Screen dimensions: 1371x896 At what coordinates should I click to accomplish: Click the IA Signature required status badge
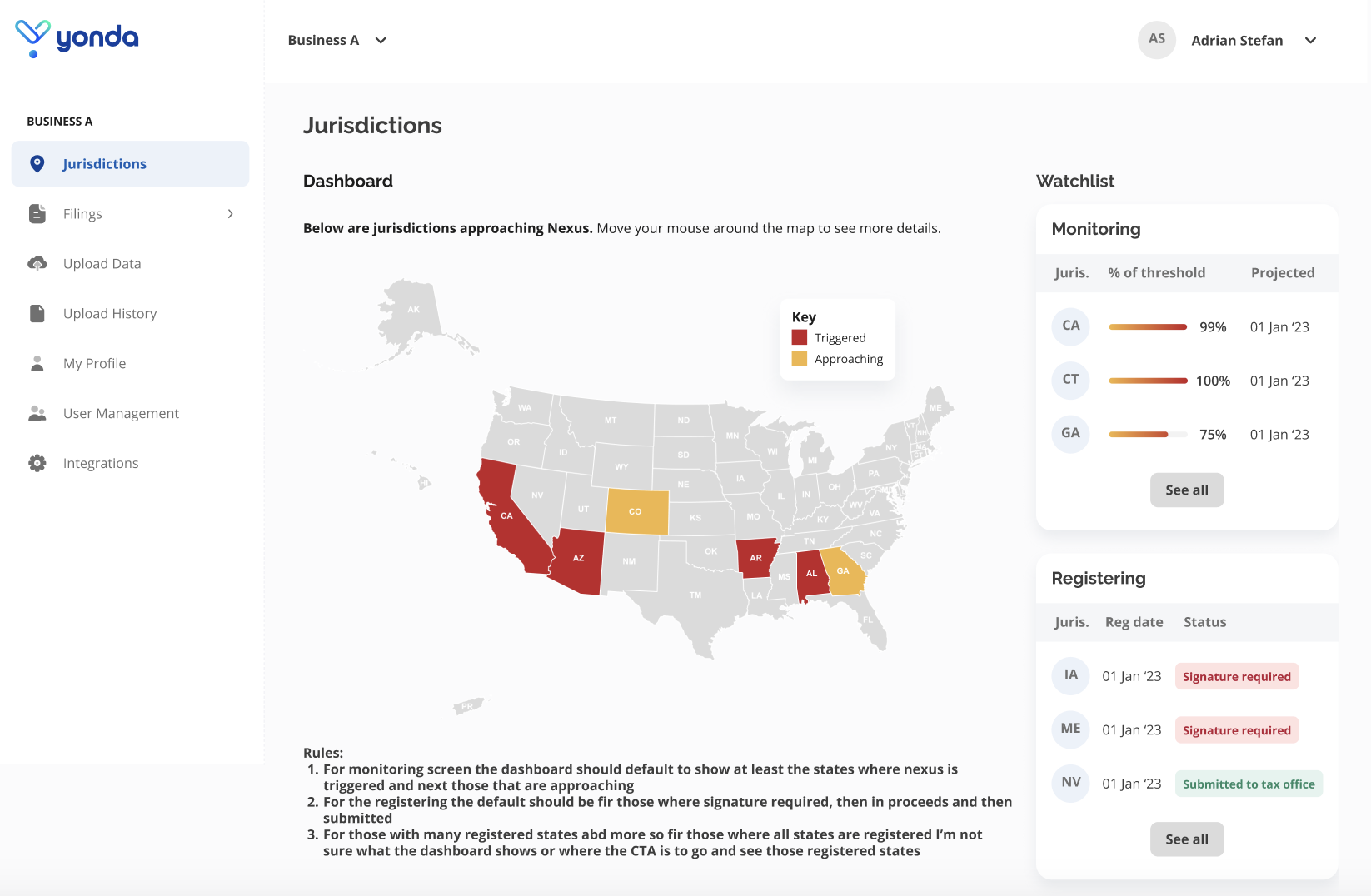pyautogui.click(x=1237, y=677)
